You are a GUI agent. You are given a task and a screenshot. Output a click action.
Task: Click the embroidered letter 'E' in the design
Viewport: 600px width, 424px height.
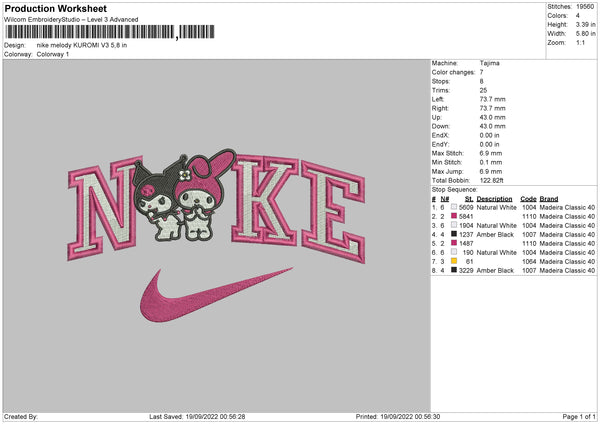click(333, 212)
